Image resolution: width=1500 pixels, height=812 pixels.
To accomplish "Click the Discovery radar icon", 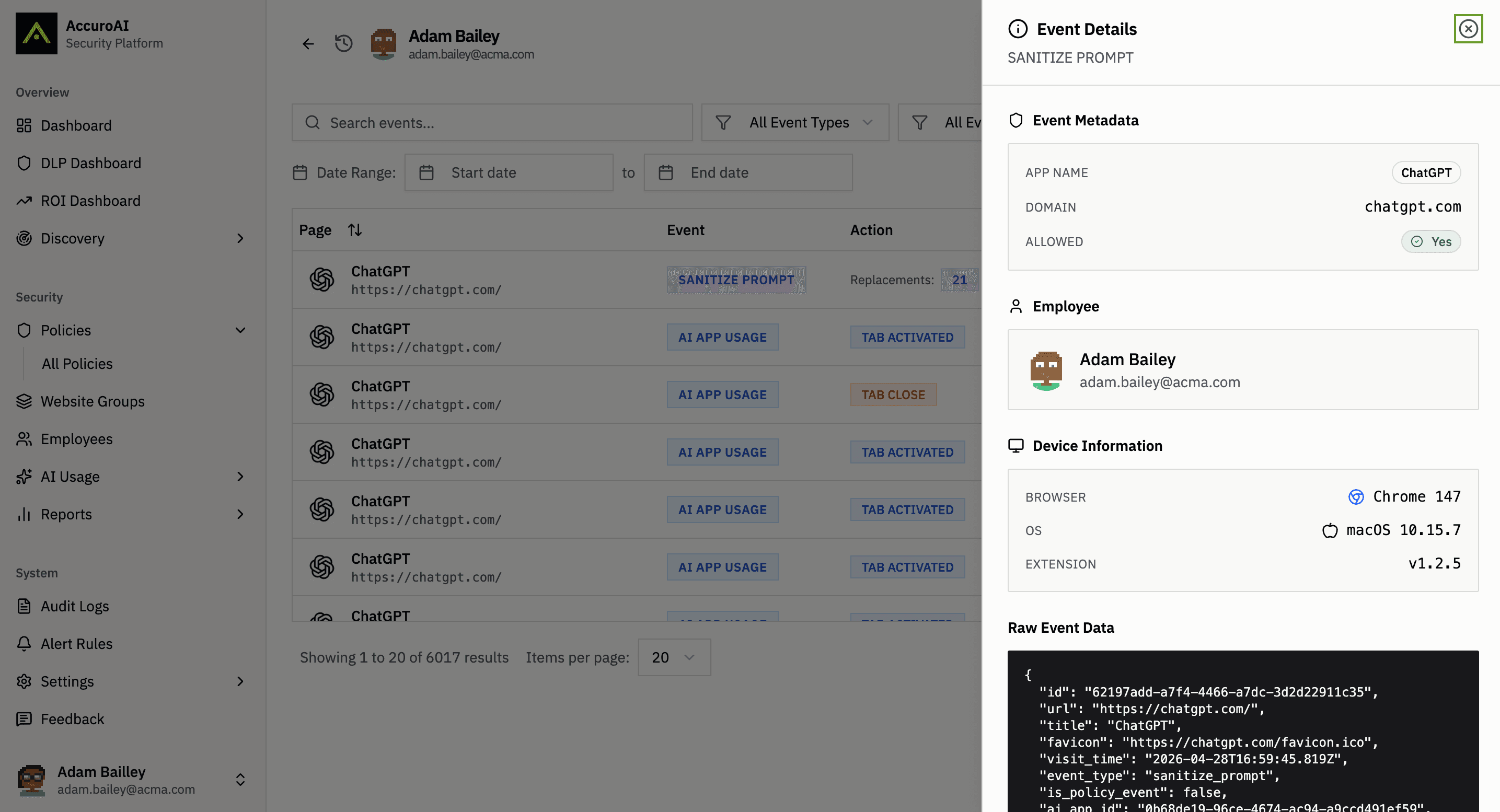I will [24, 239].
